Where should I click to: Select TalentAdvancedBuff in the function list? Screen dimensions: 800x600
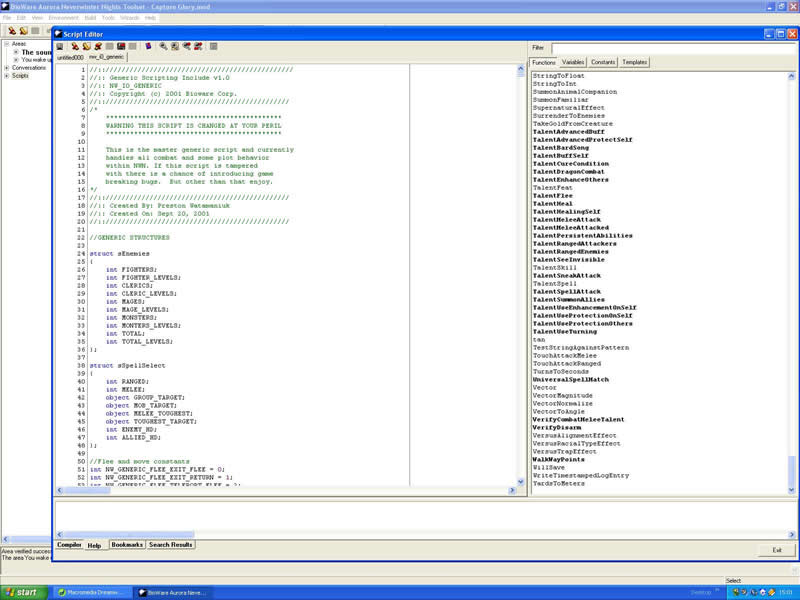(x=568, y=132)
